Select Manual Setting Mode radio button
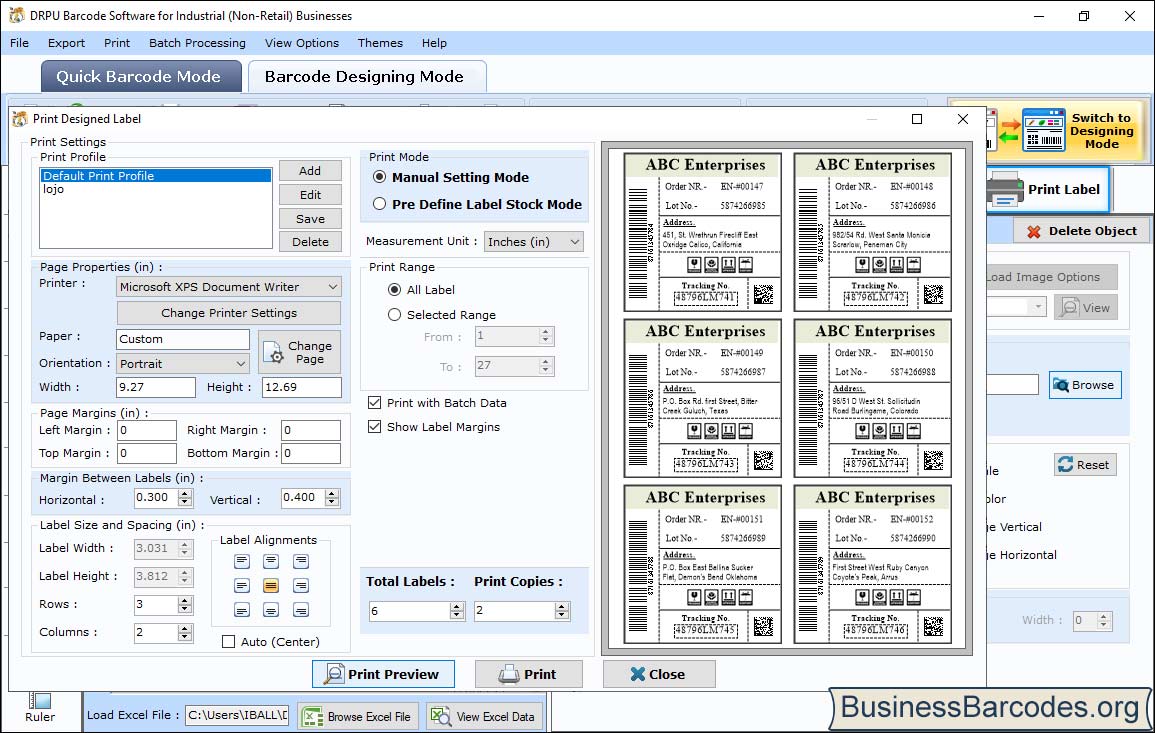Viewport: 1155px width, 733px height. click(x=379, y=177)
